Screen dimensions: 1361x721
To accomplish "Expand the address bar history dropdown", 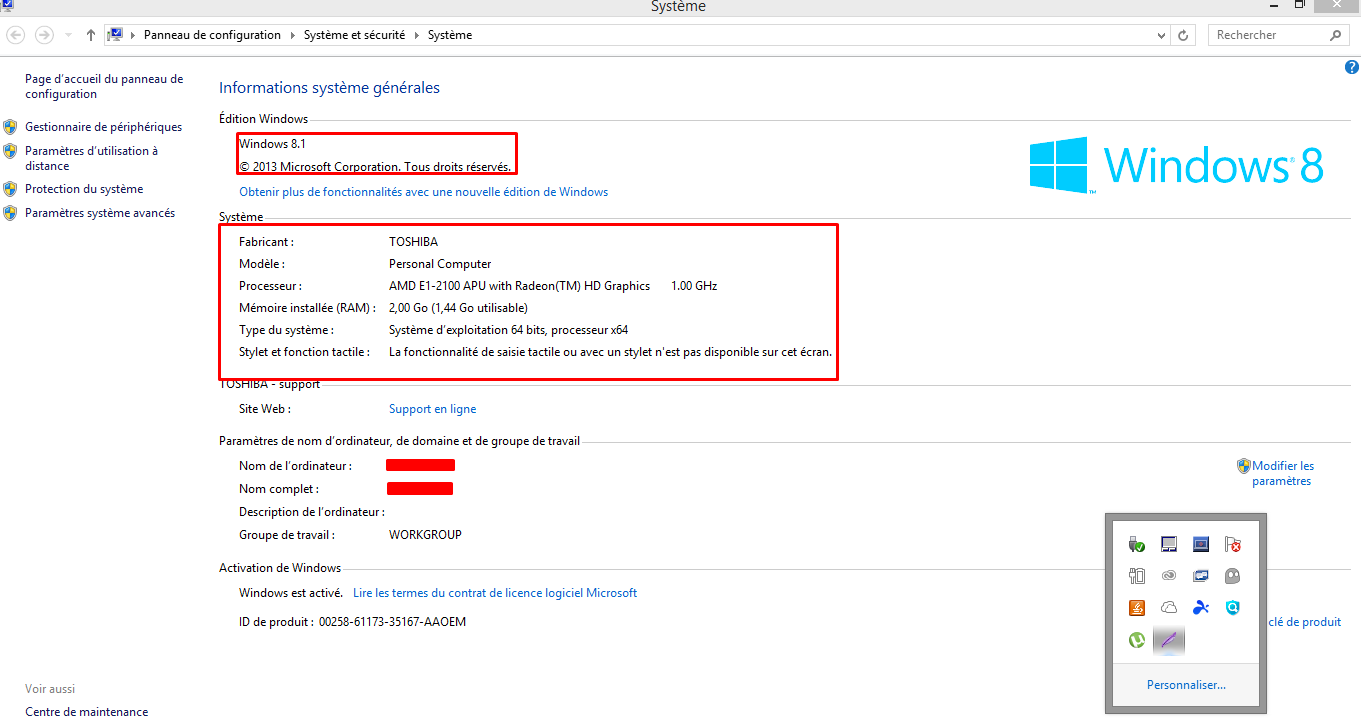I will (x=1161, y=35).
